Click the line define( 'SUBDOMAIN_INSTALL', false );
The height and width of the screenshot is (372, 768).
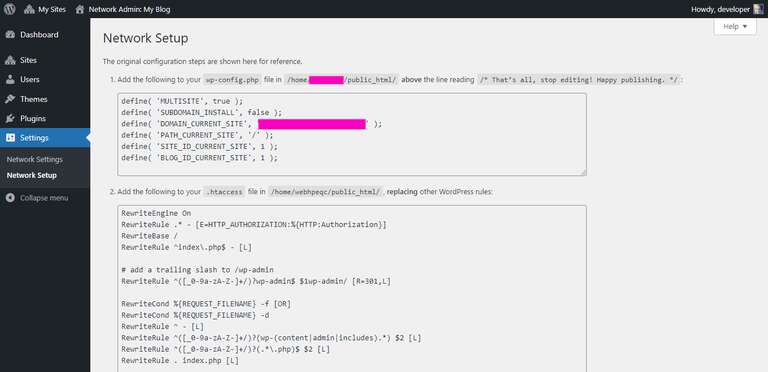[x=201, y=113]
